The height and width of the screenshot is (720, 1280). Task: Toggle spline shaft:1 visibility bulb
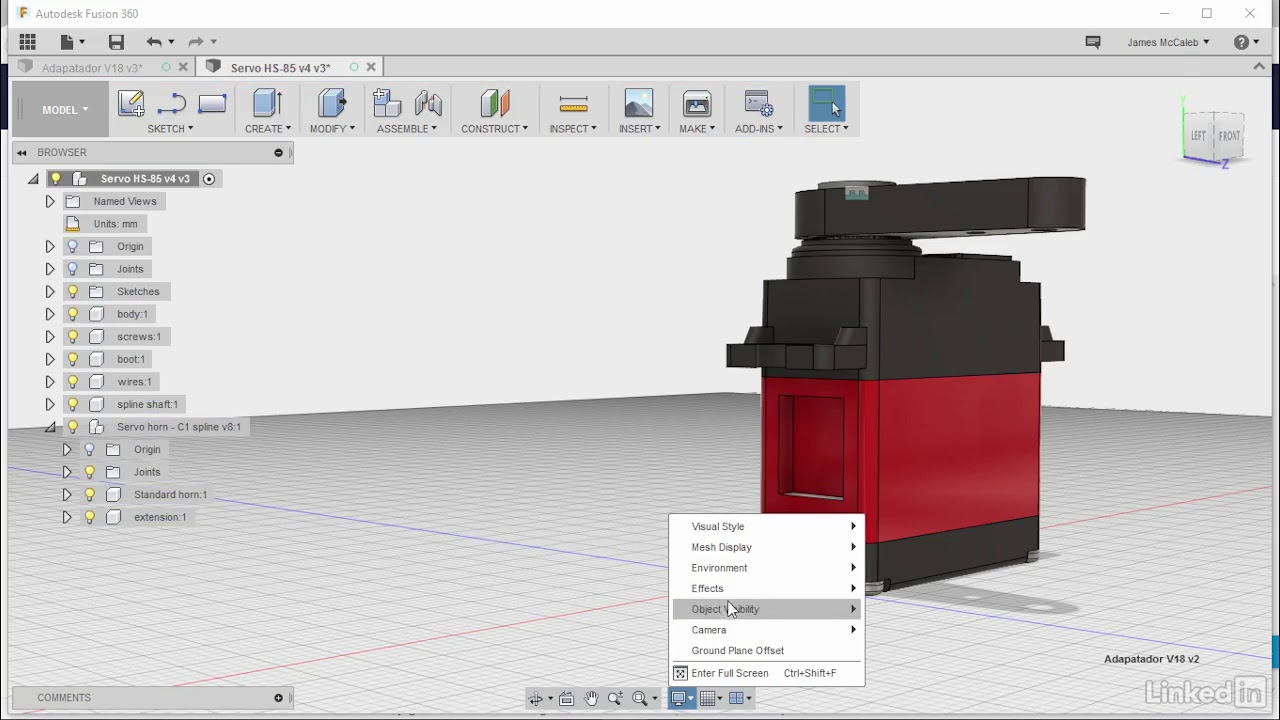(73, 404)
